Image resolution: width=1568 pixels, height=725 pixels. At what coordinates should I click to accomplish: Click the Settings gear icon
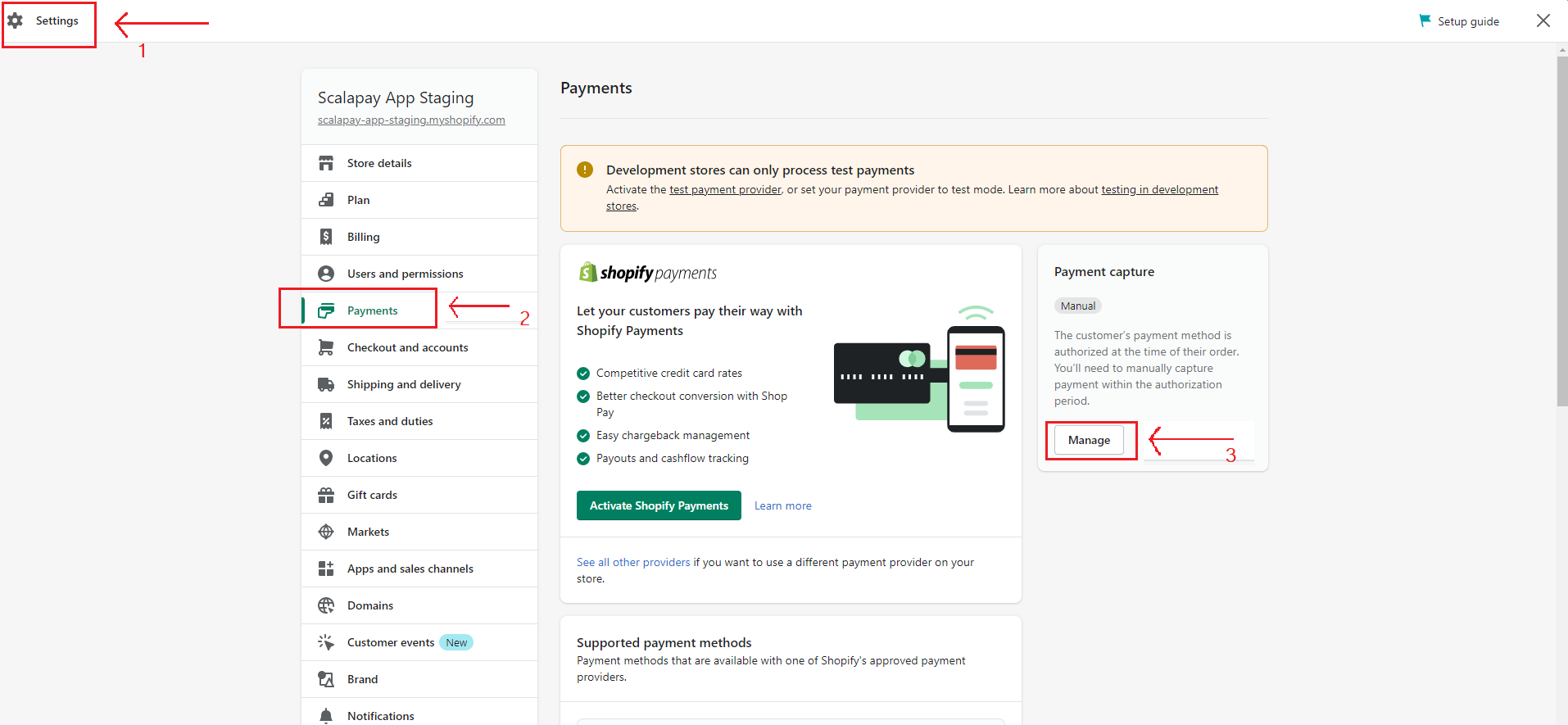tap(15, 20)
